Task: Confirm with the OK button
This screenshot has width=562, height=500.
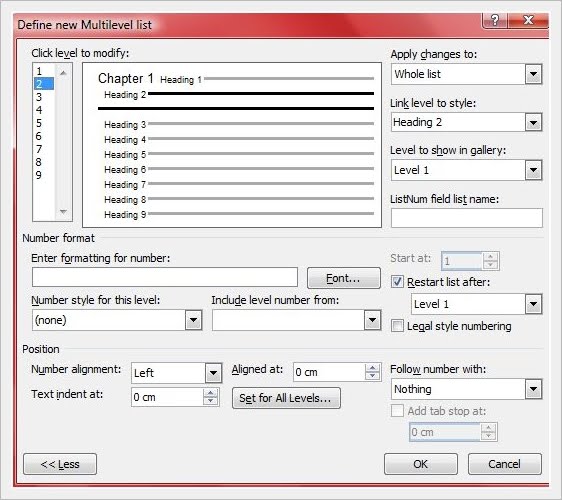Action: click(x=420, y=464)
